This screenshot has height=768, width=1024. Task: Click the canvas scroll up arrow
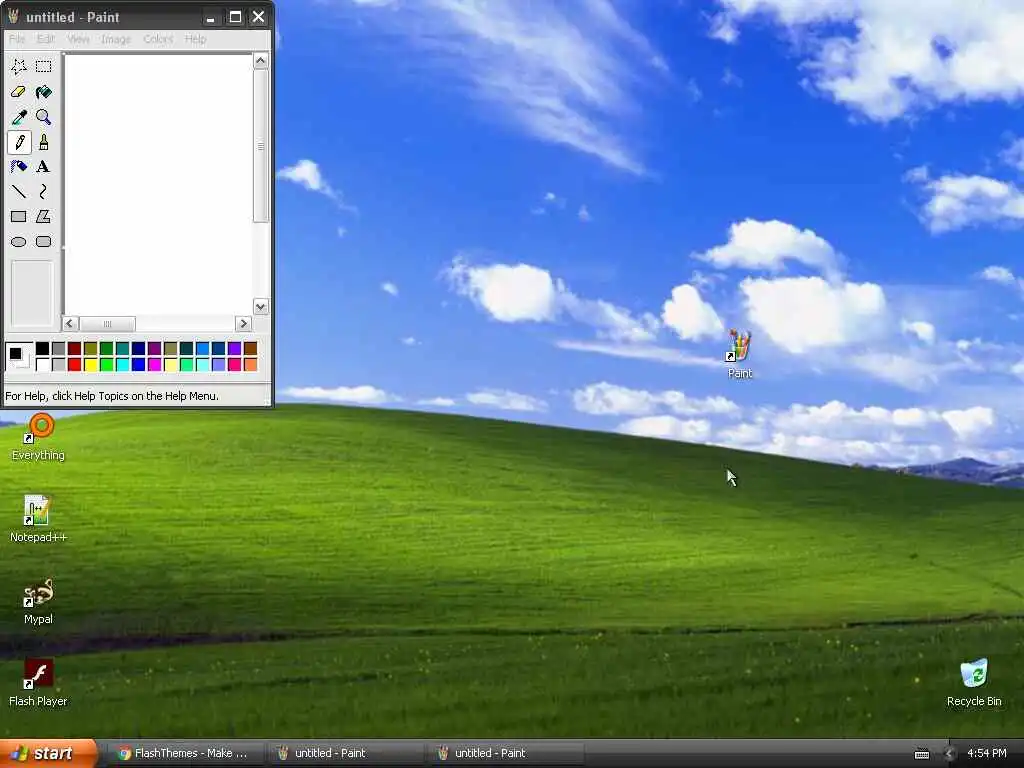coord(261,61)
